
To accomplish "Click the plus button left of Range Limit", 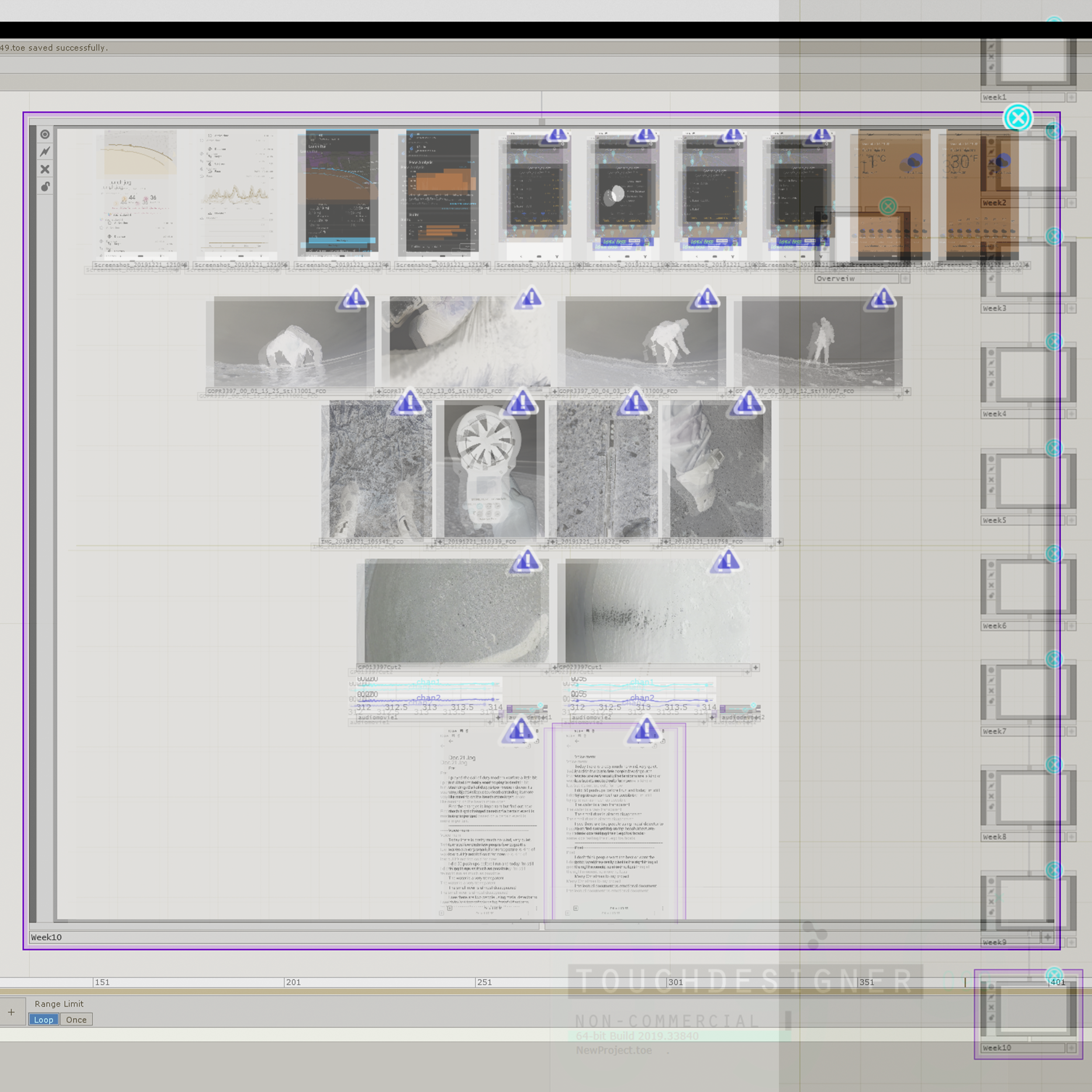I will click(x=11, y=1012).
